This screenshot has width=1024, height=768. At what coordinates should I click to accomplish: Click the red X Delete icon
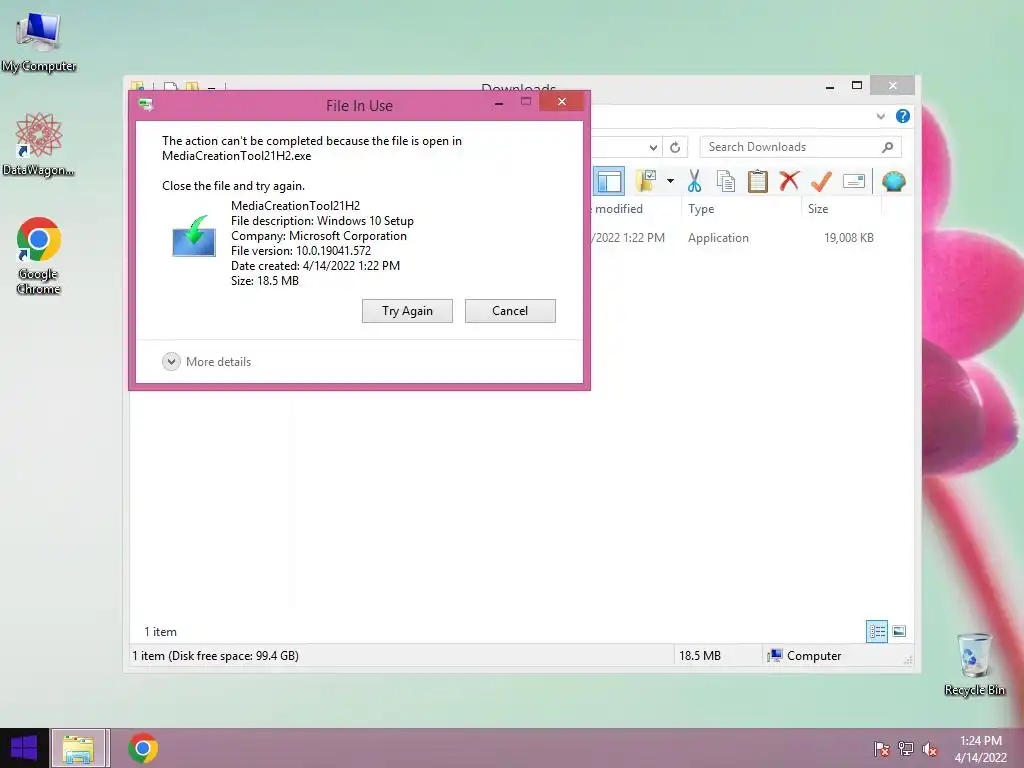point(789,180)
